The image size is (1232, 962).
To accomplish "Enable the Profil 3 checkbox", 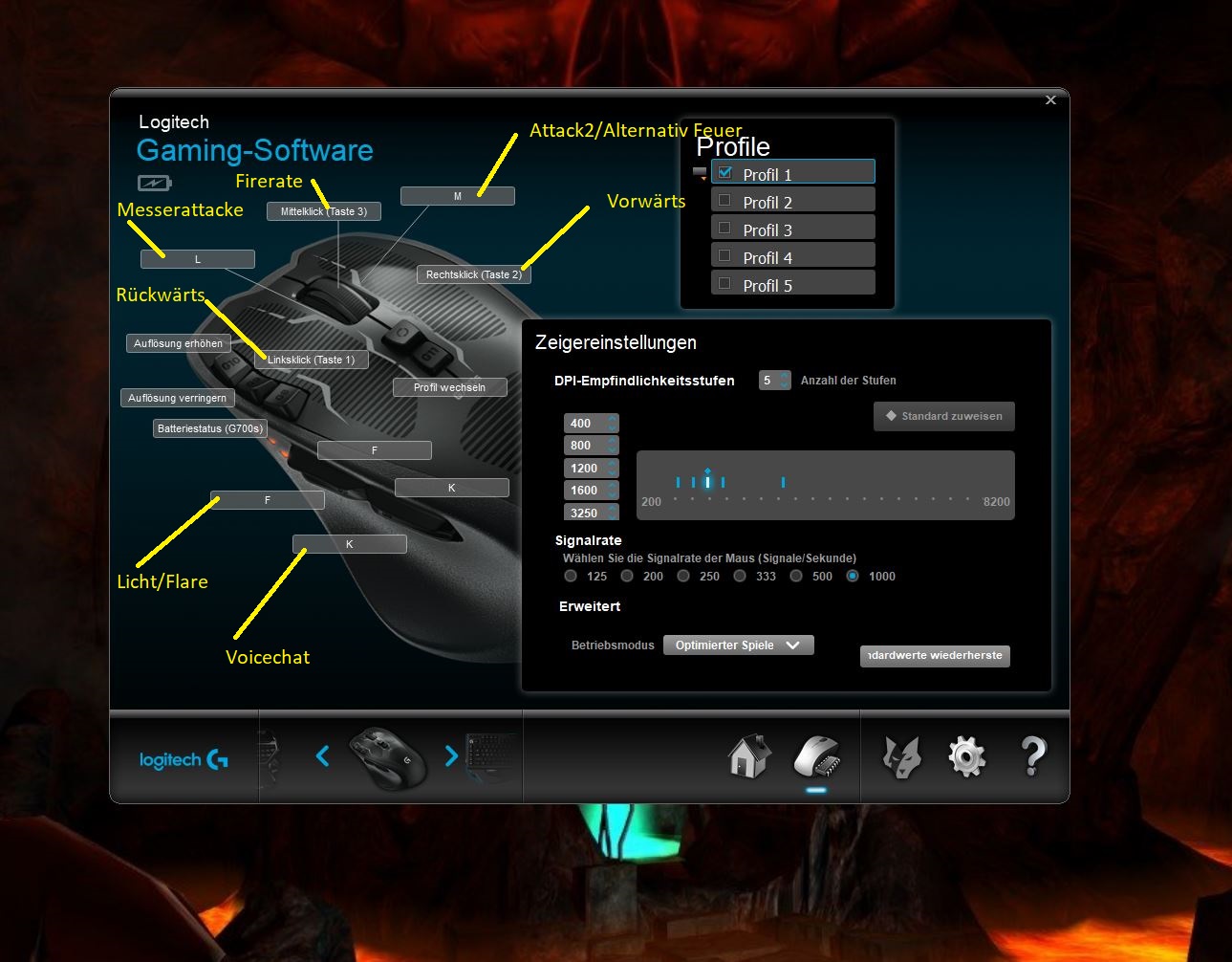I will click(724, 229).
